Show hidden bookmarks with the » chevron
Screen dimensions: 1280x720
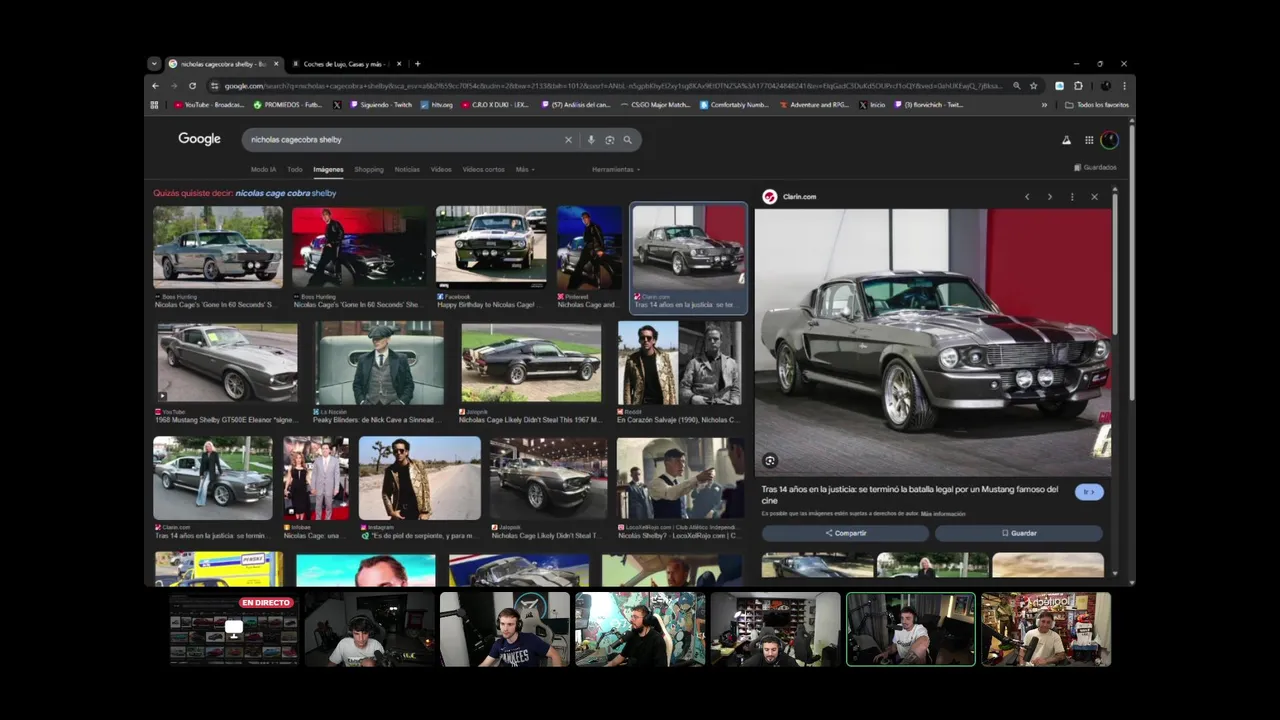click(x=1044, y=105)
